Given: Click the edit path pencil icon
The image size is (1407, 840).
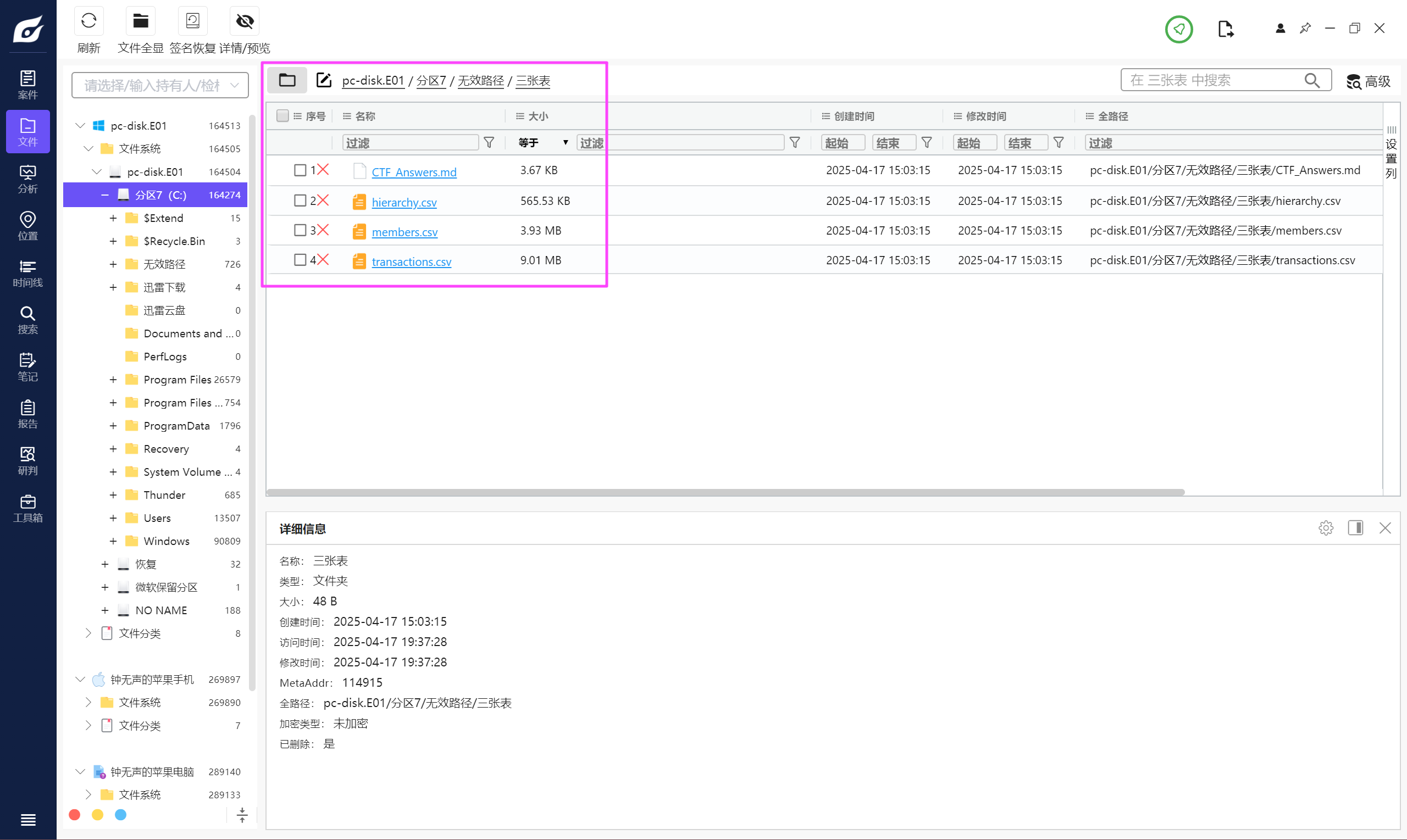Looking at the screenshot, I should point(323,80).
